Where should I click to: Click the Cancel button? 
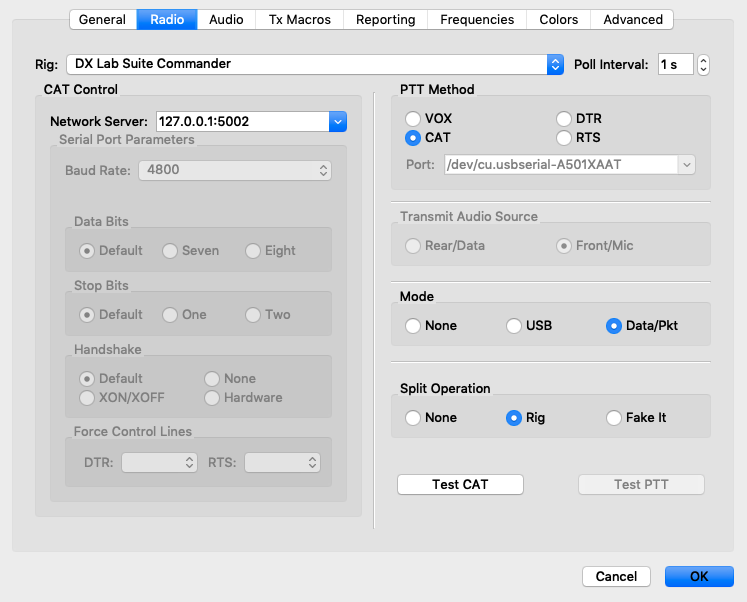[616, 577]
